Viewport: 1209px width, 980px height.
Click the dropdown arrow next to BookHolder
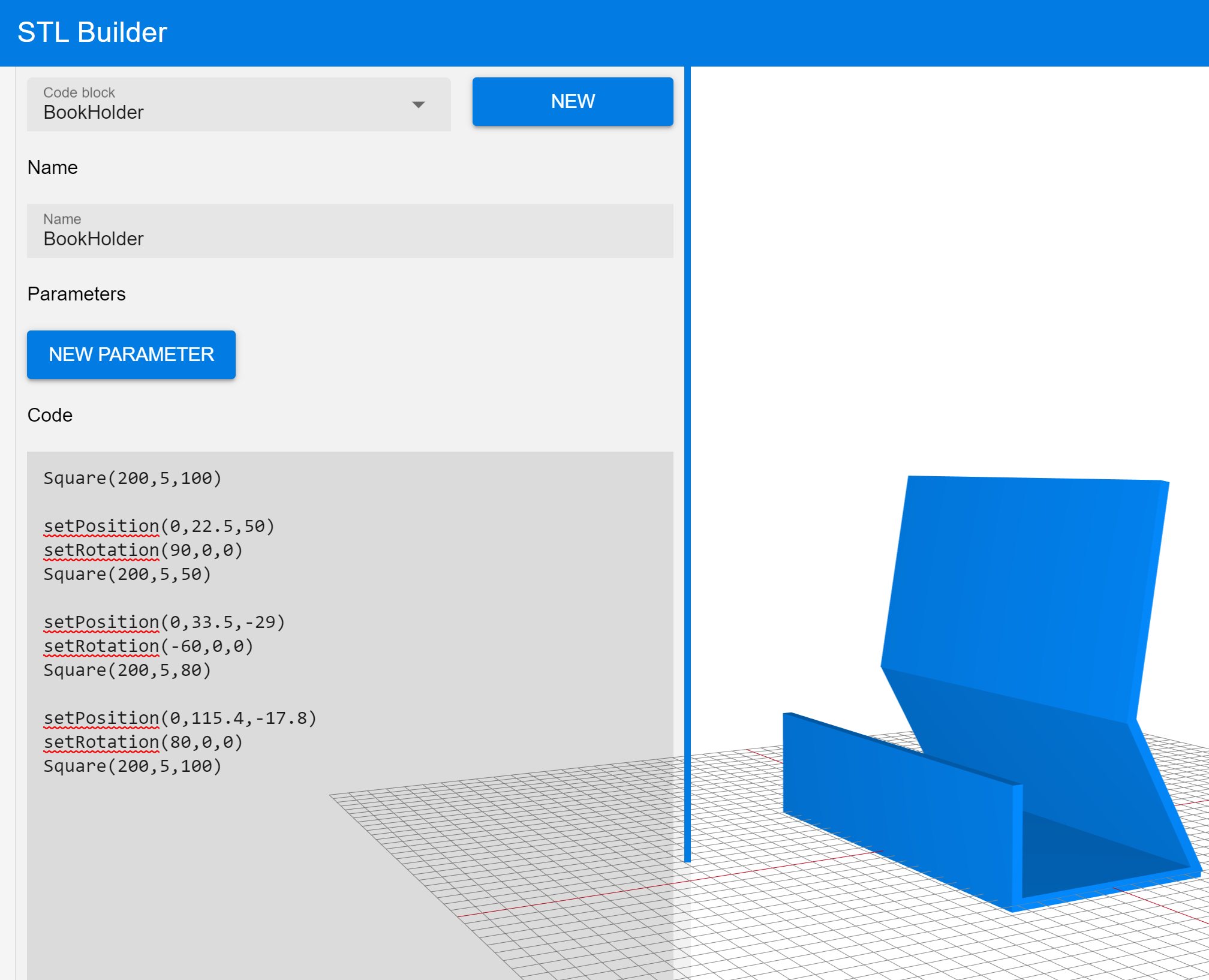(x=419, y=105)
